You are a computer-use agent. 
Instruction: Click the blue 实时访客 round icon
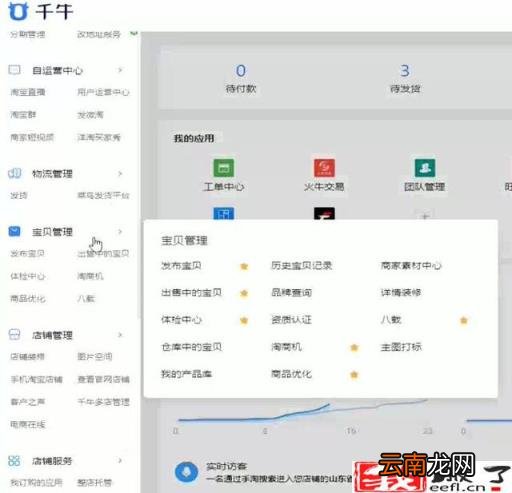(x=186, y=472)
